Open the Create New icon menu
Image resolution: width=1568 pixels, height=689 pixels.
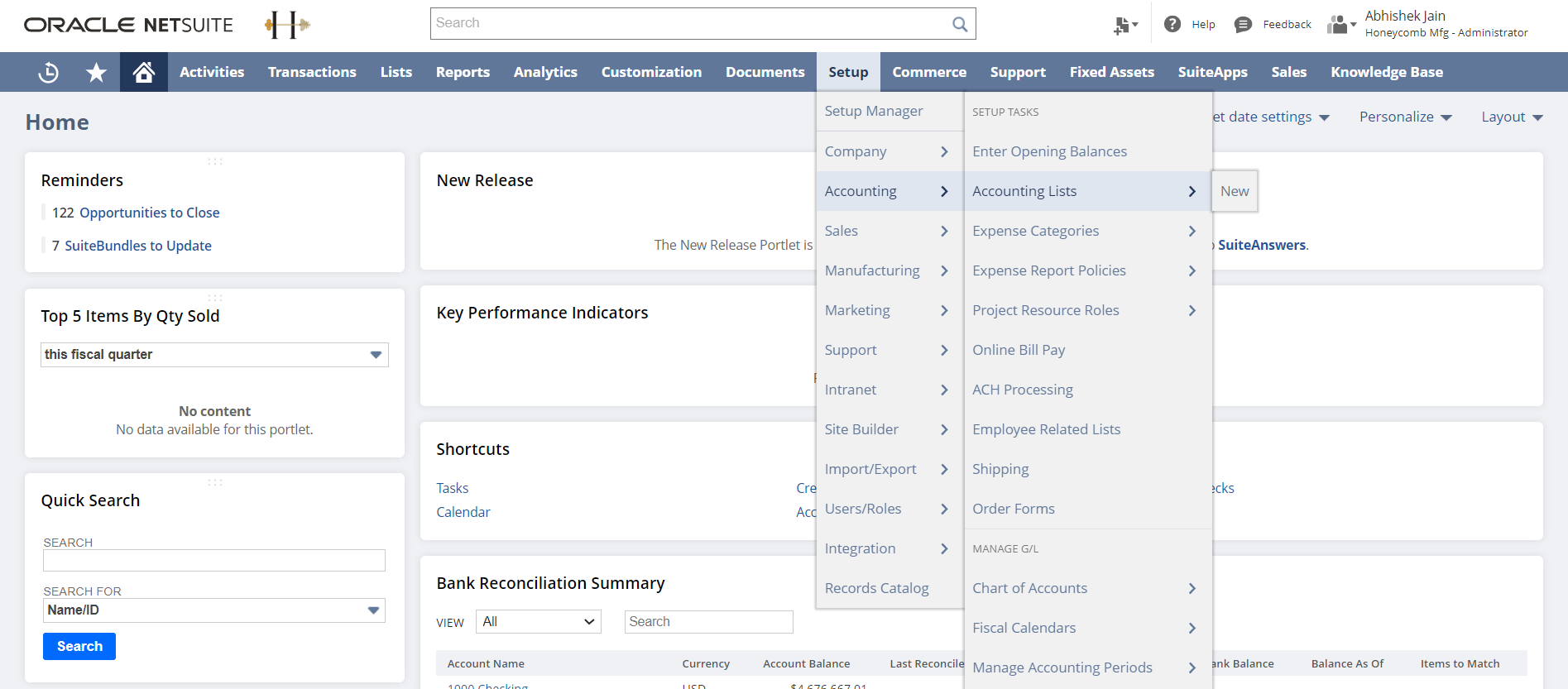pos(1124,26)
